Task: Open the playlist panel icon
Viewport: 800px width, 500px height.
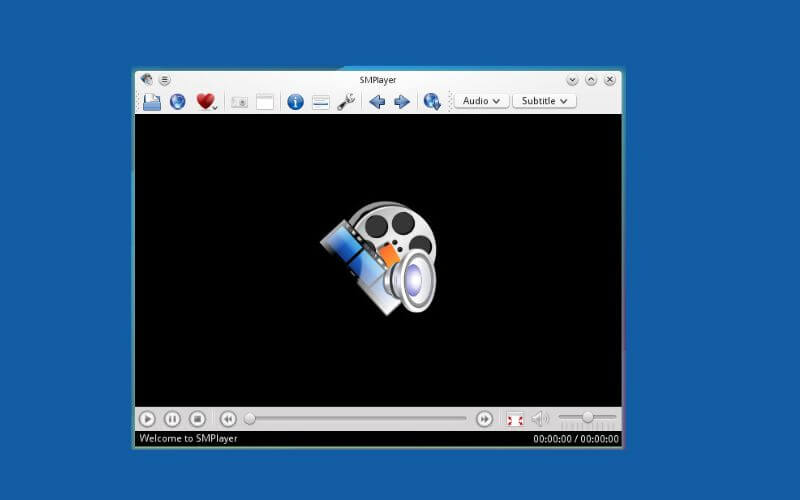Action: pyautogui.click(x=321, y=101)
